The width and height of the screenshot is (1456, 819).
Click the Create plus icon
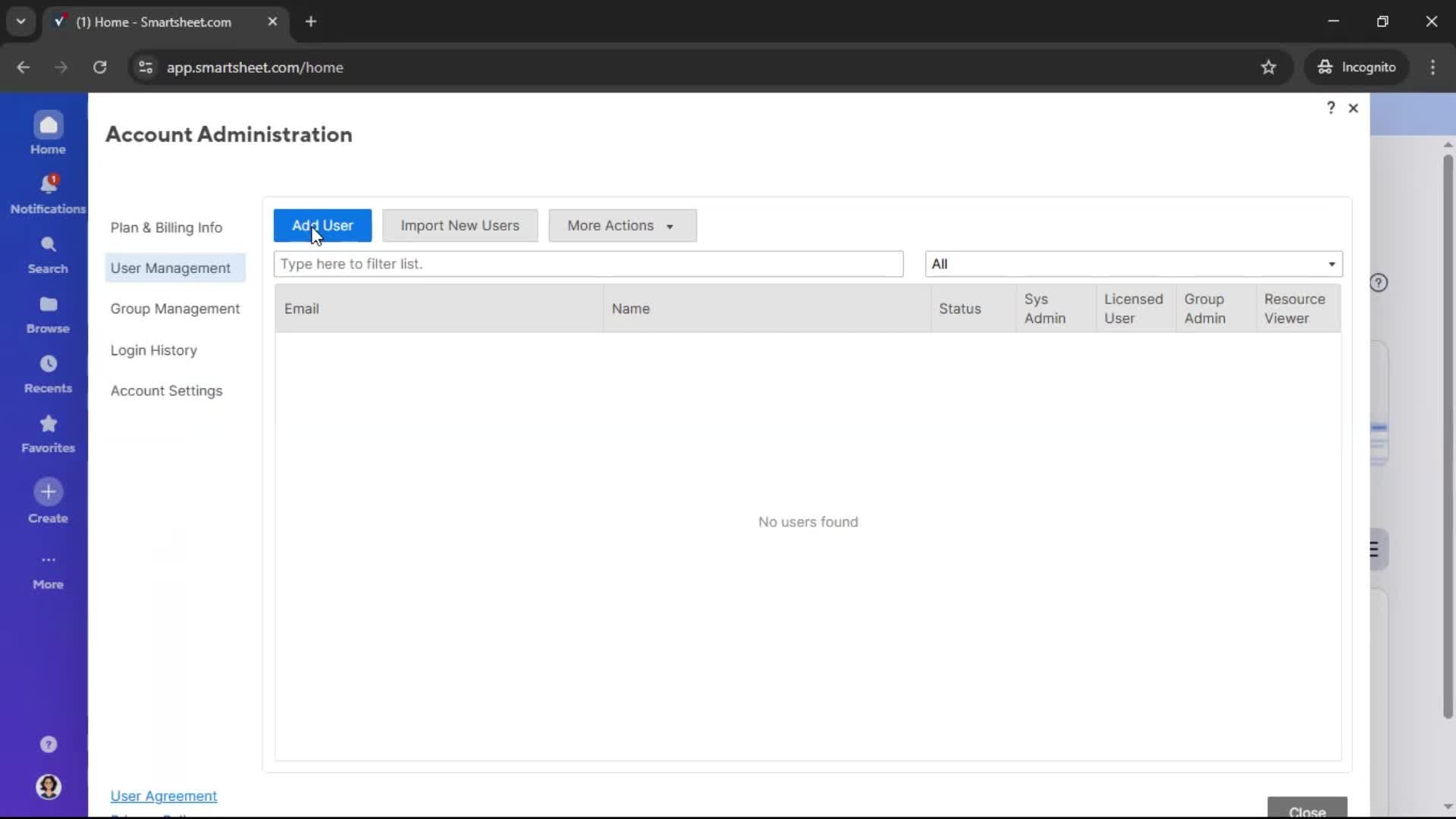[48, 492]
